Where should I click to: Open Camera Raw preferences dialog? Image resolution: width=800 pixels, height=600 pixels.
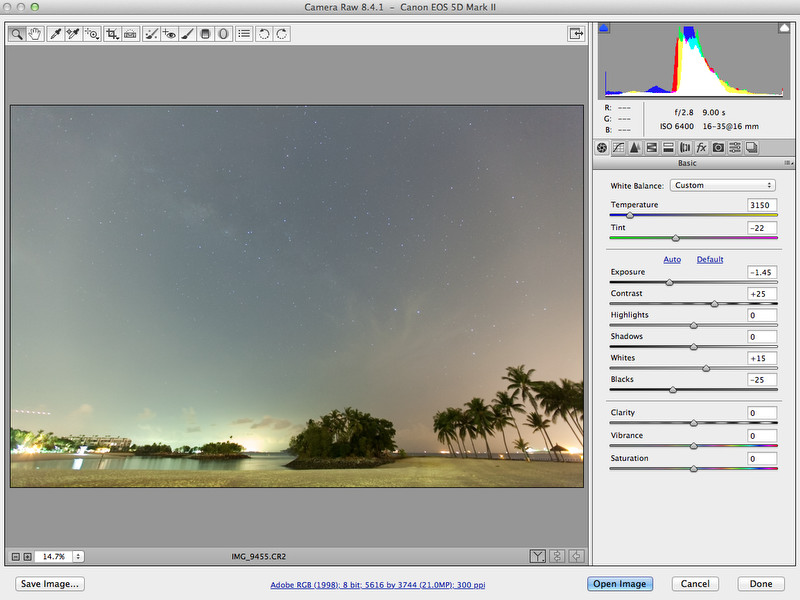(x=244, y=34)
